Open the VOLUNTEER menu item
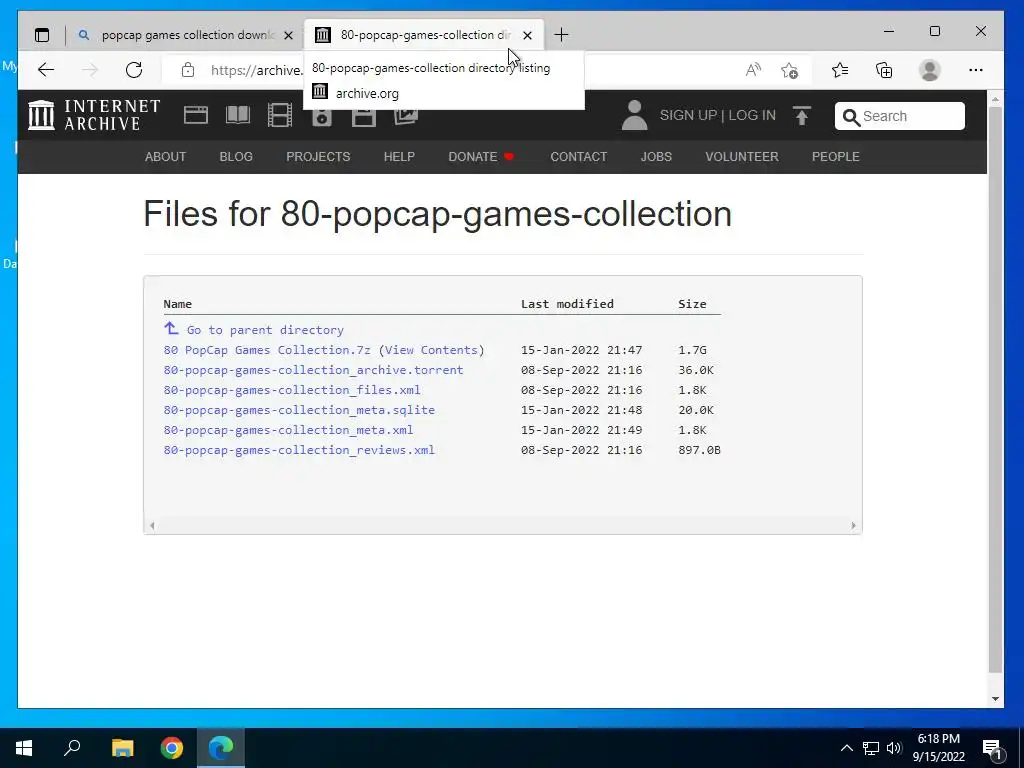Viewport: 1024px width, 768px height. [742, 157]
